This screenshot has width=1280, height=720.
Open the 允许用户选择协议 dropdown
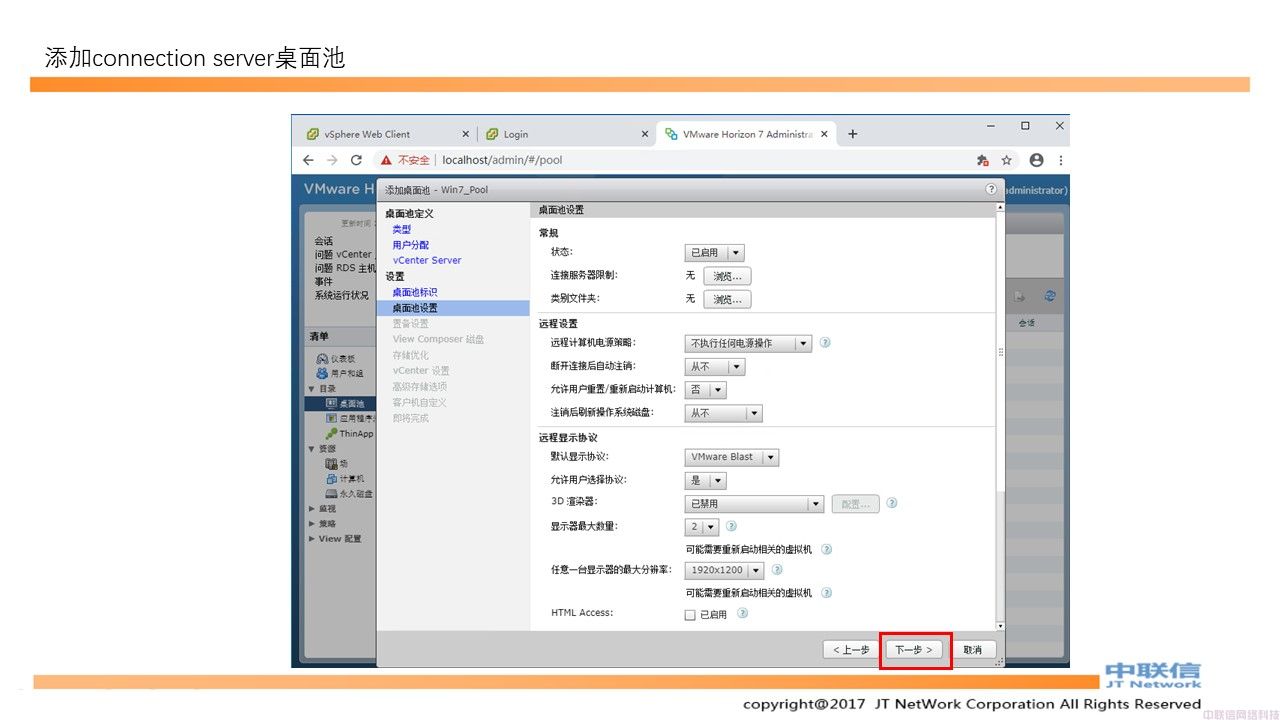705,480
